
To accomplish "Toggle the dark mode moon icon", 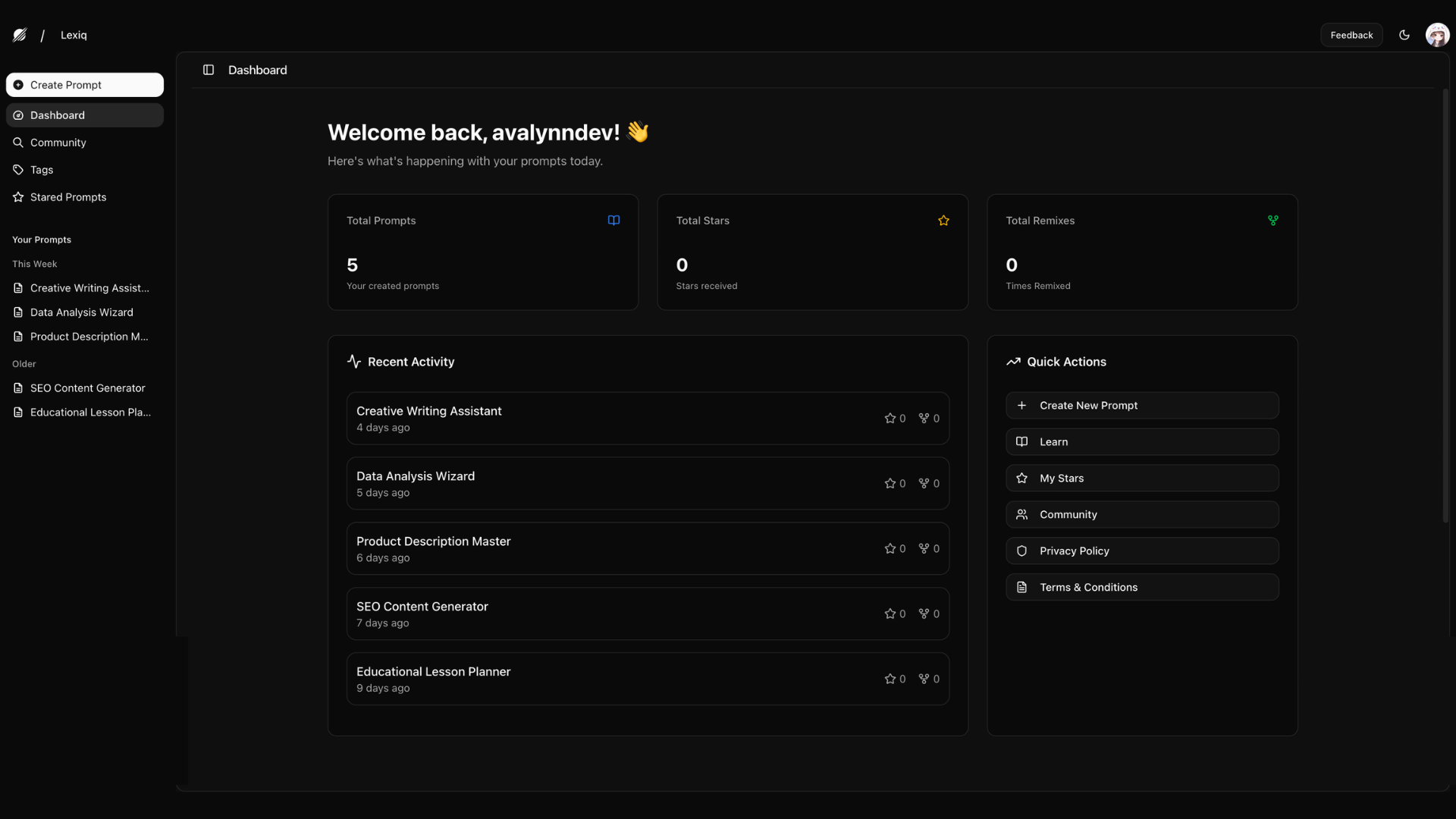I will pyautogui.click(x=1404, y=35).
